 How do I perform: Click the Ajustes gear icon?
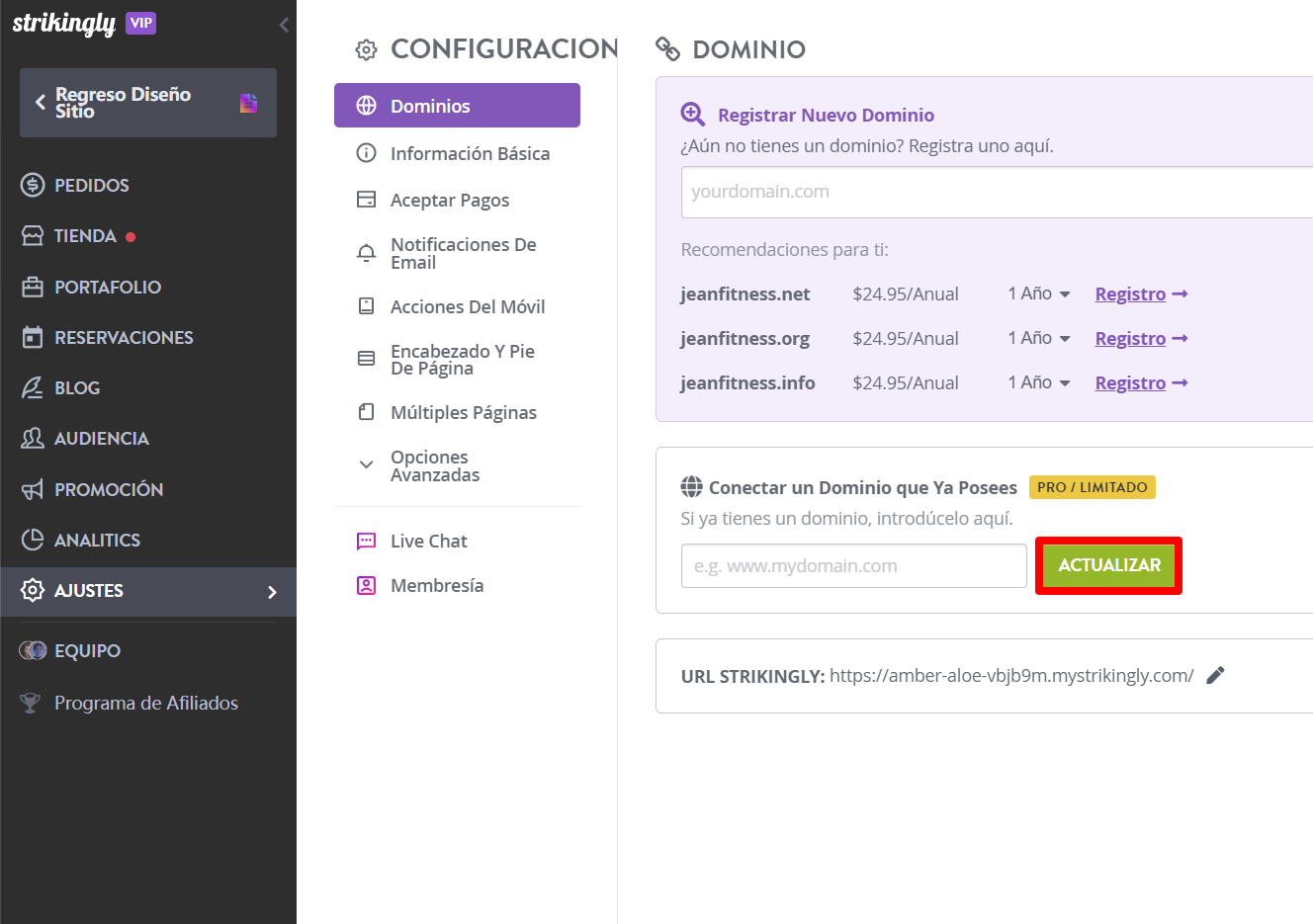point(33,590)
